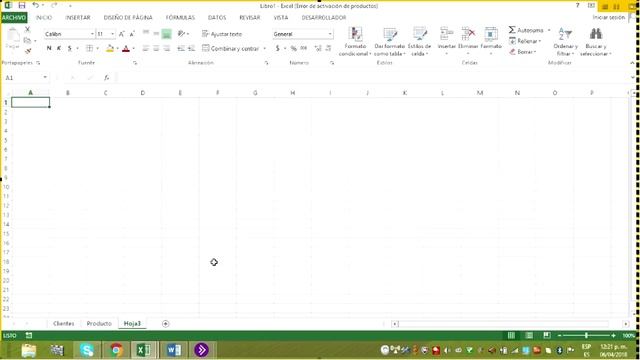This screenshot has height=360, width=640.
Task: Click the comma style 000 icon
Action: [303, 48]
